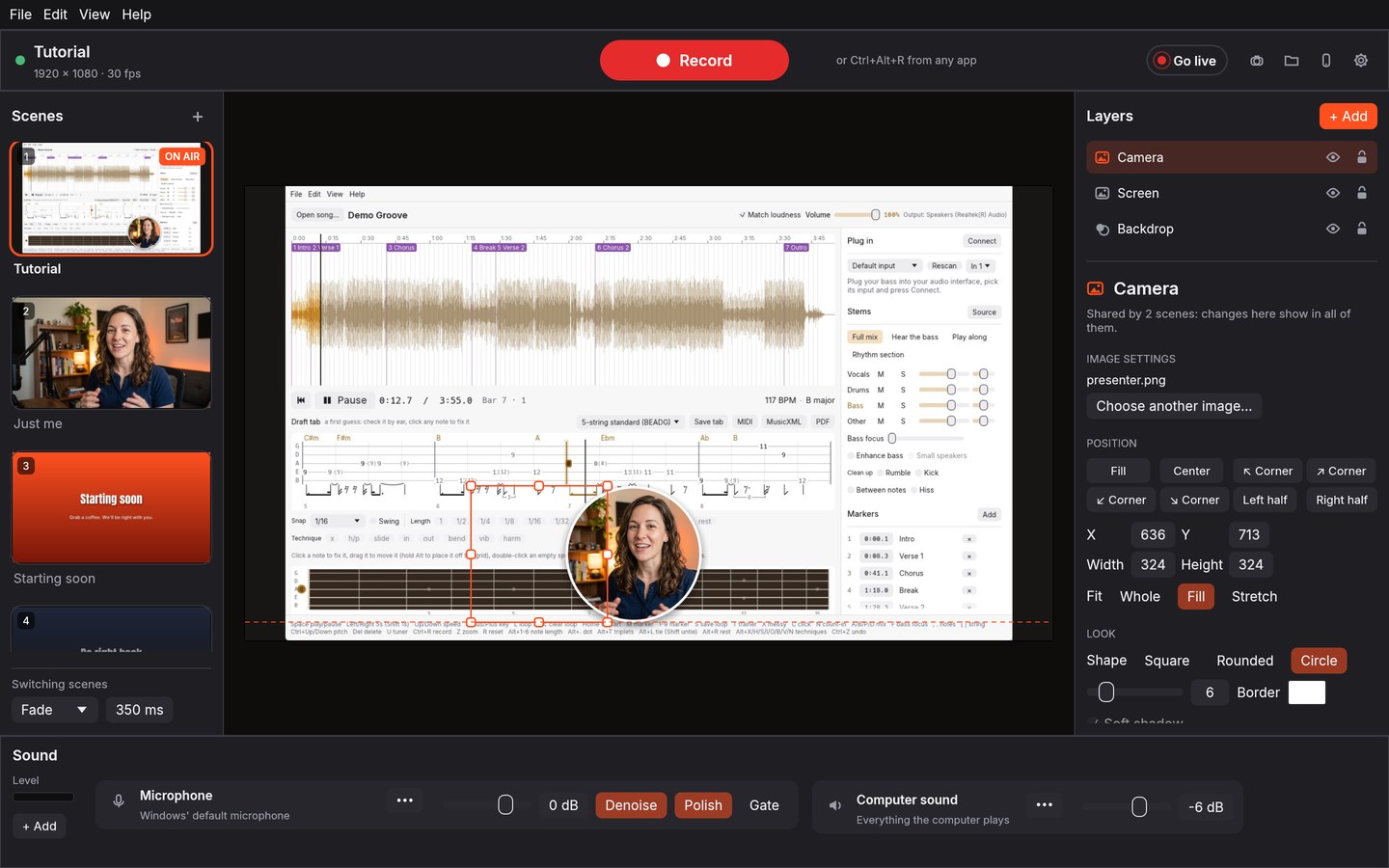This screenshot has width=1389, height=868.
Task: Click the Backdrop layer's overlapping circles icon
Action: [1103, 229]
